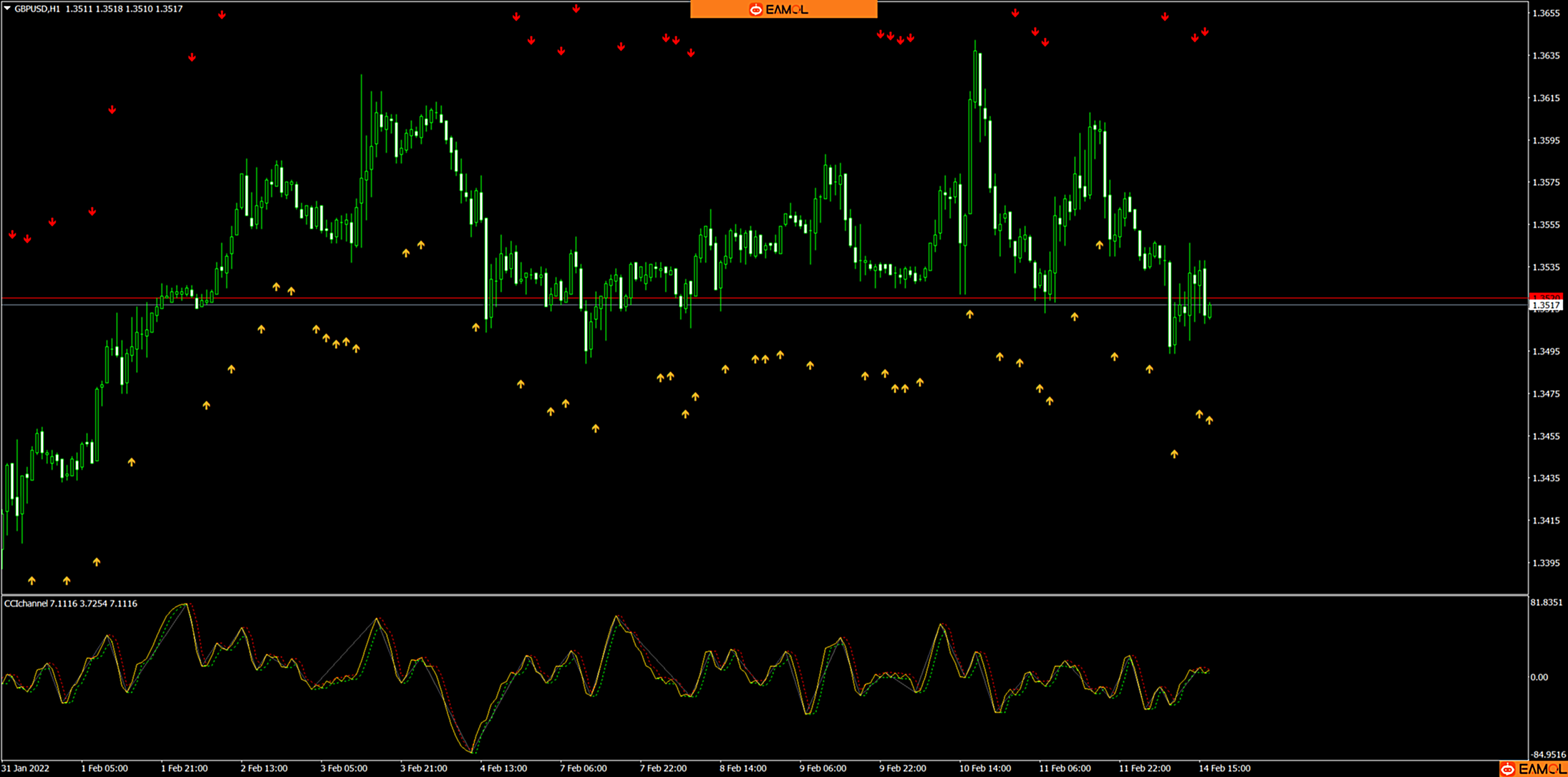Click the -84.9516 CCI scale value
Image resolution: width=1568 pixels, height=777 pixels.
pyautogui.click(x=1547, y=755)
